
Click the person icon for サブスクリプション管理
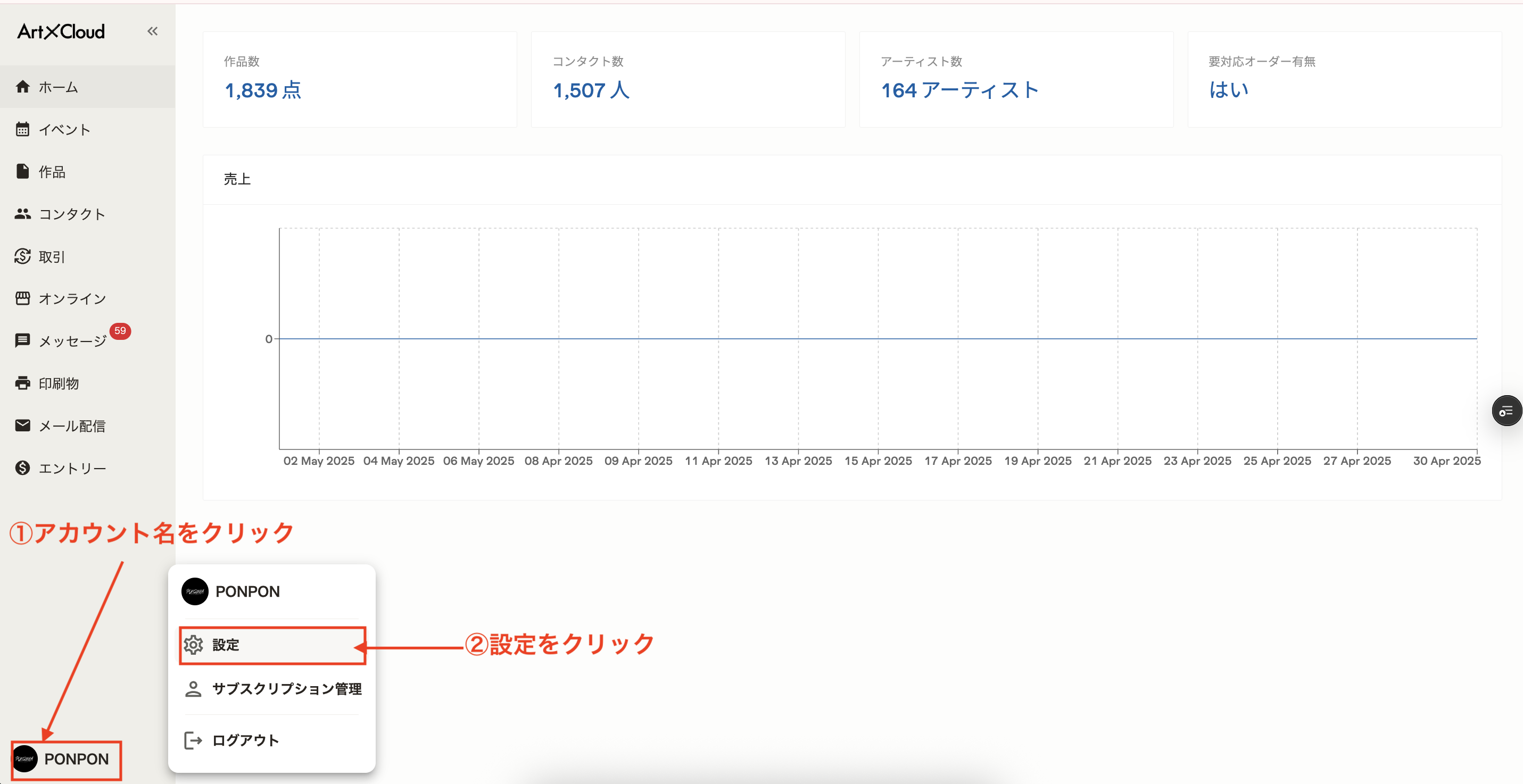(193, 689)
